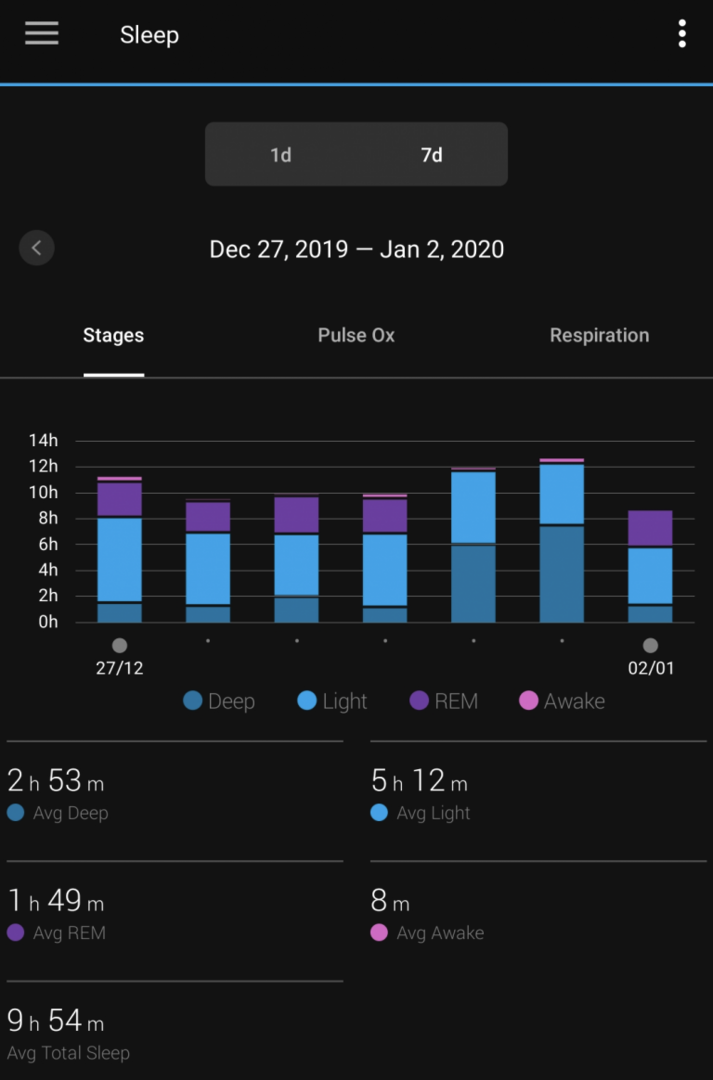Switch to the 7d view
The width and height of the screenshot is (713, 1080).
[432, 154]
